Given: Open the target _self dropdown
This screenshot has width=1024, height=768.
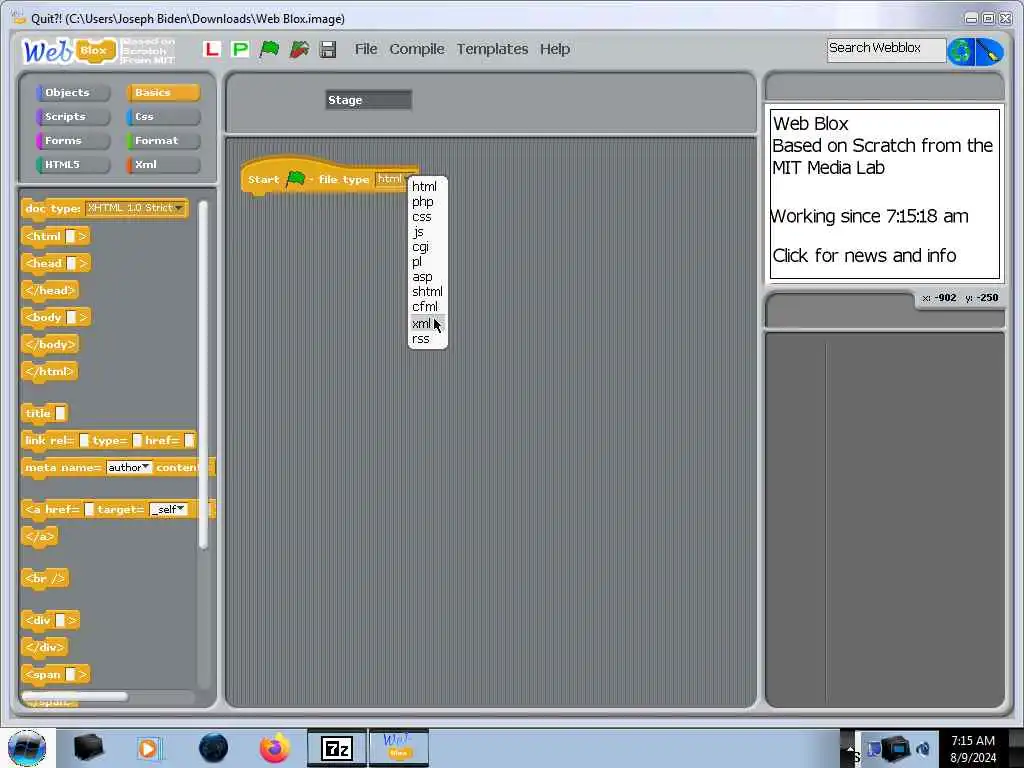Looking at the screenshot, I should point(168,509).
